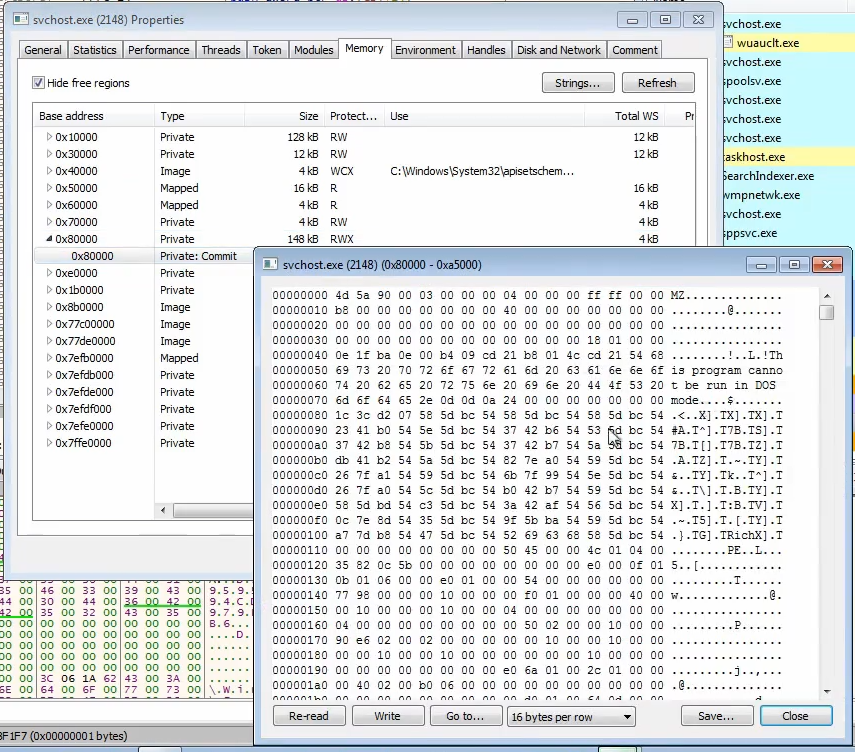This screenshot has height=752, width=855.
Task: Click the Strings... button
Action: (577, 83)
